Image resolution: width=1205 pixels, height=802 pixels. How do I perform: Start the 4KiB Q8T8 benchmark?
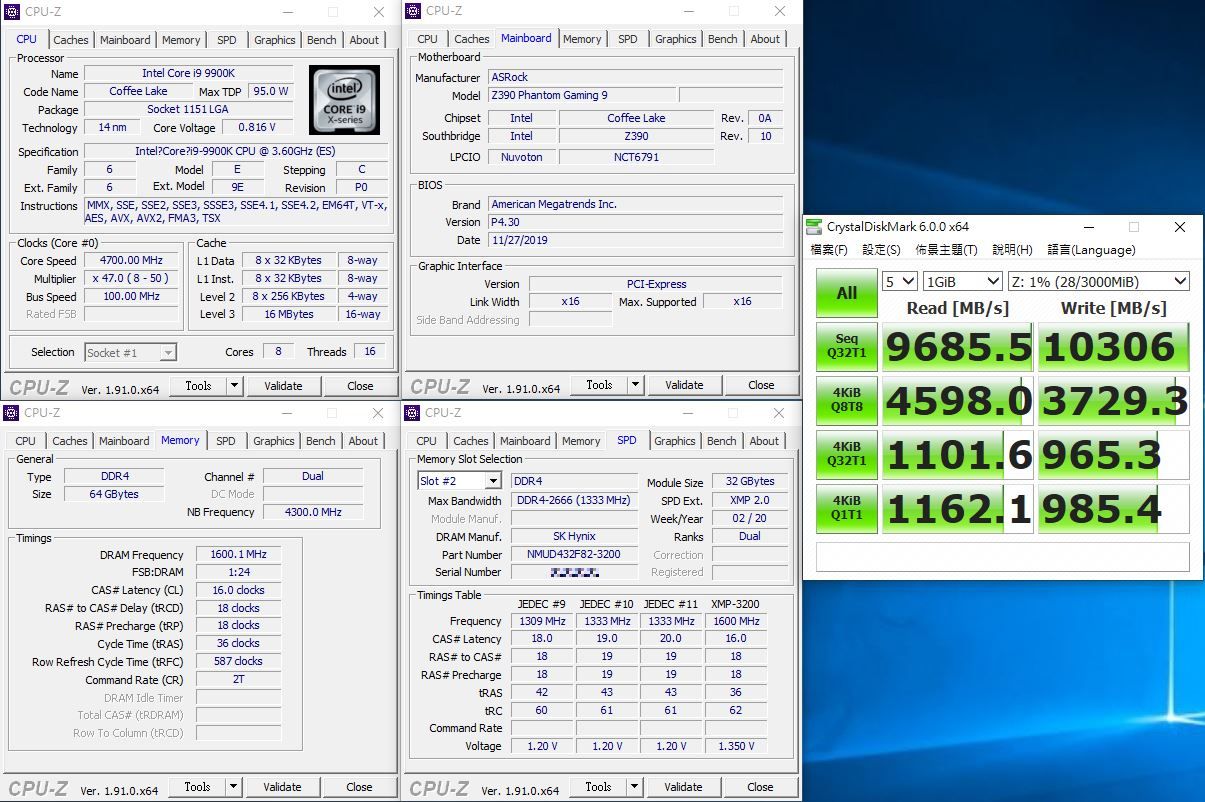tap(846, 401)
